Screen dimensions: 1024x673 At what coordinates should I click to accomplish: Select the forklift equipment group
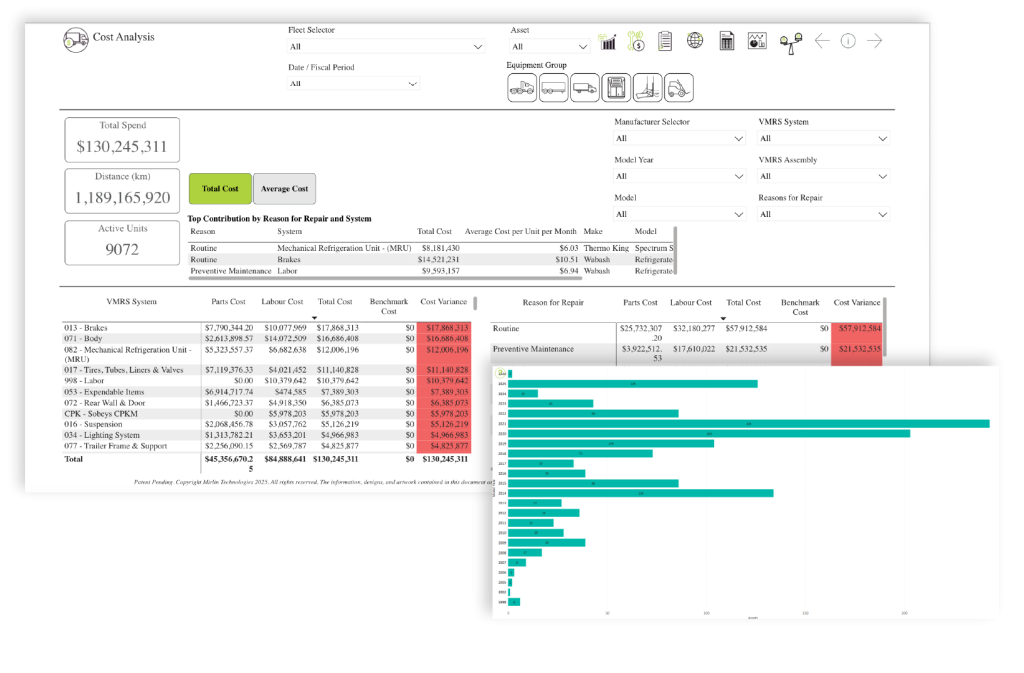[x=678, y=88]
